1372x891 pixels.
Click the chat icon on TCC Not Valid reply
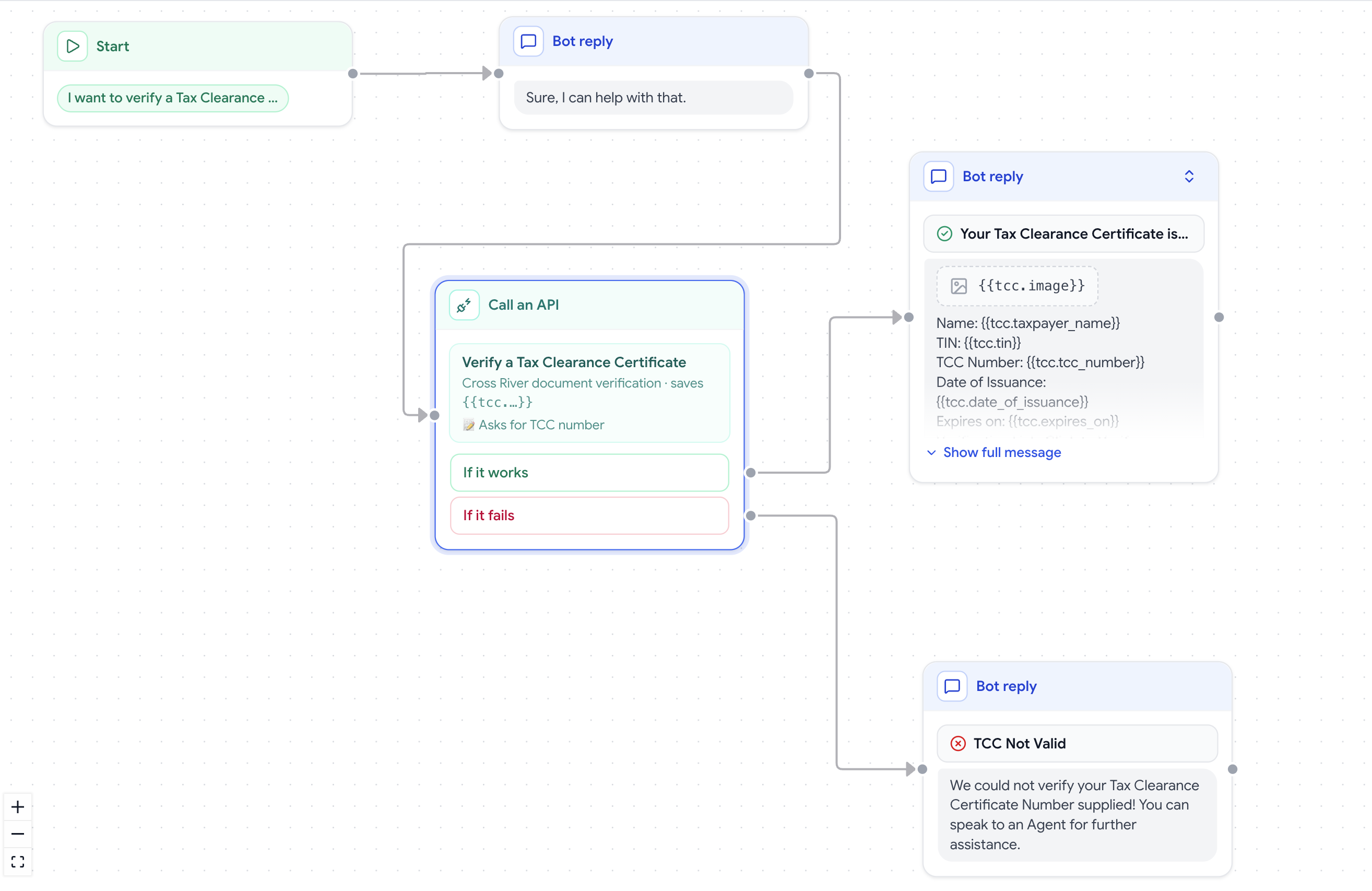952,686
